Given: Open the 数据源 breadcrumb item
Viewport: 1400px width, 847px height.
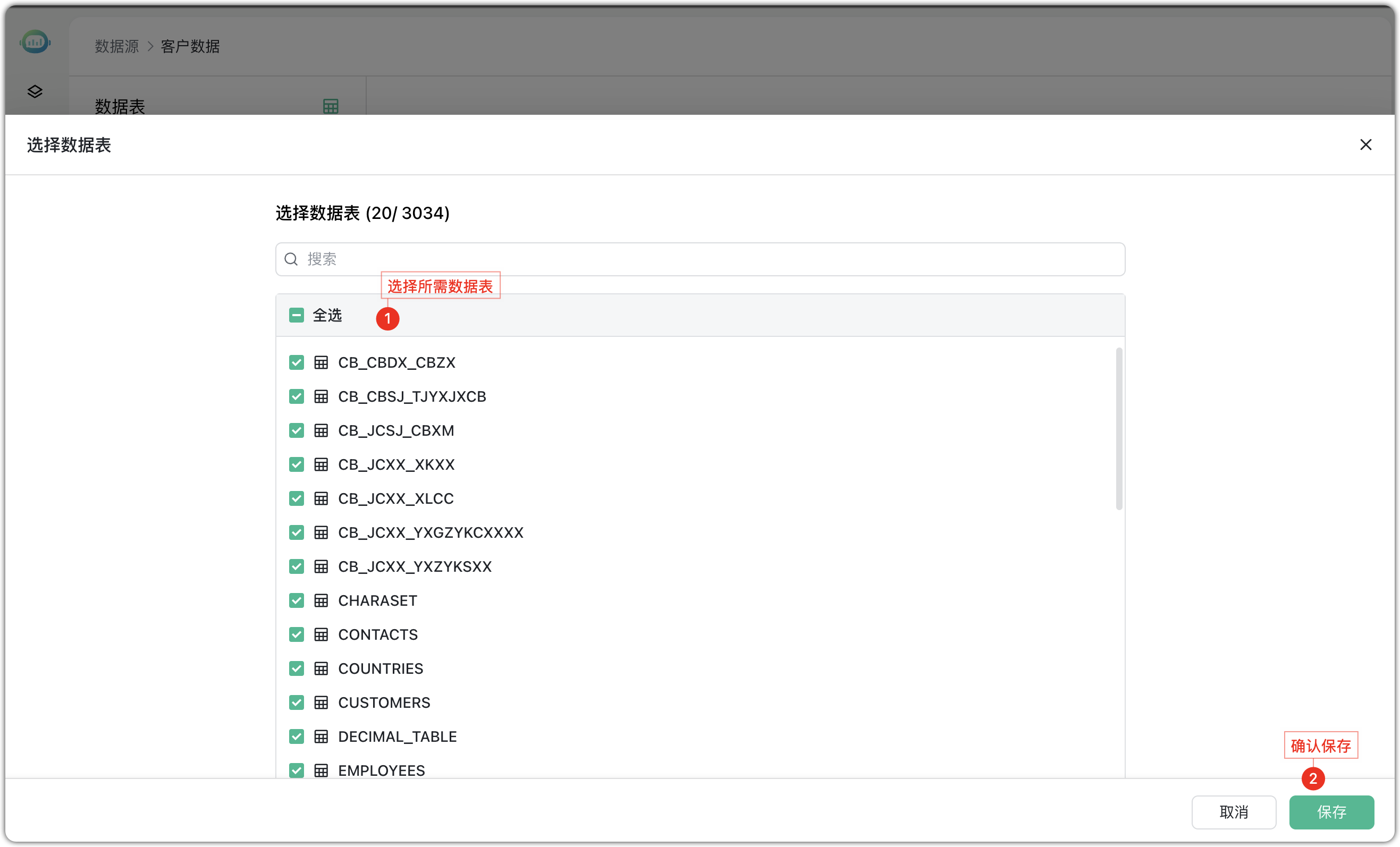Looking at the screenshot, I should click(116, 47).
